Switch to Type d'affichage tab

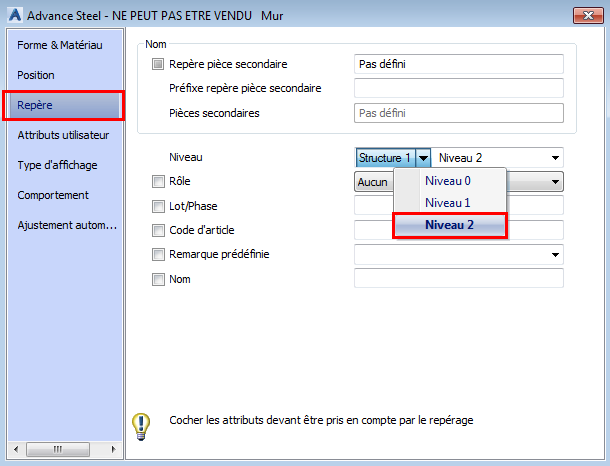click(x=57, y=165)
